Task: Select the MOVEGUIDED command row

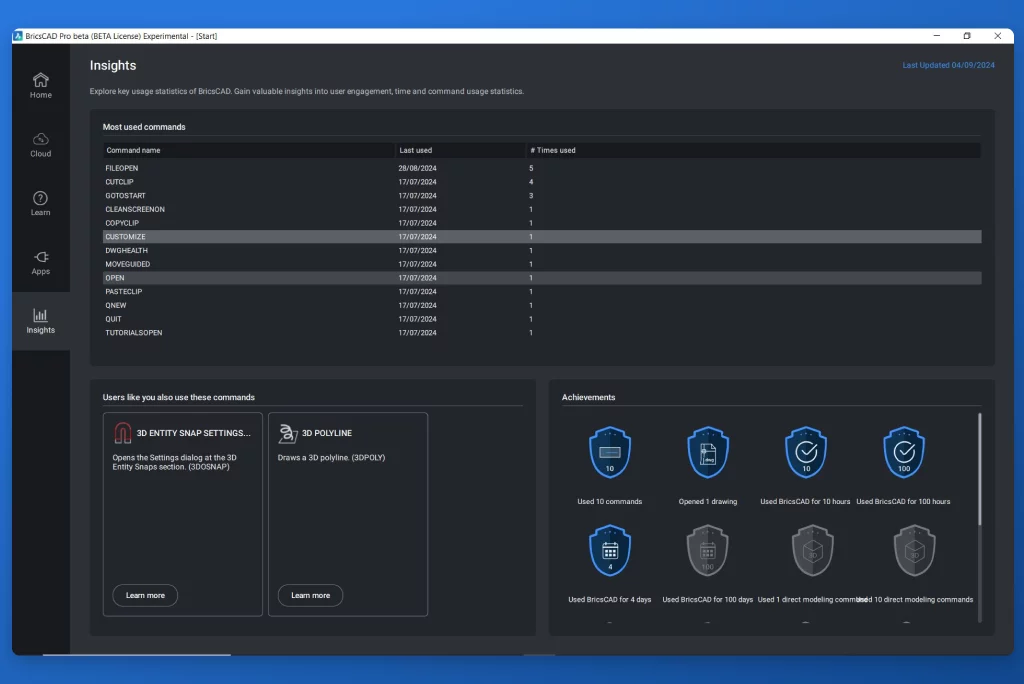Action: click(542, 264)
